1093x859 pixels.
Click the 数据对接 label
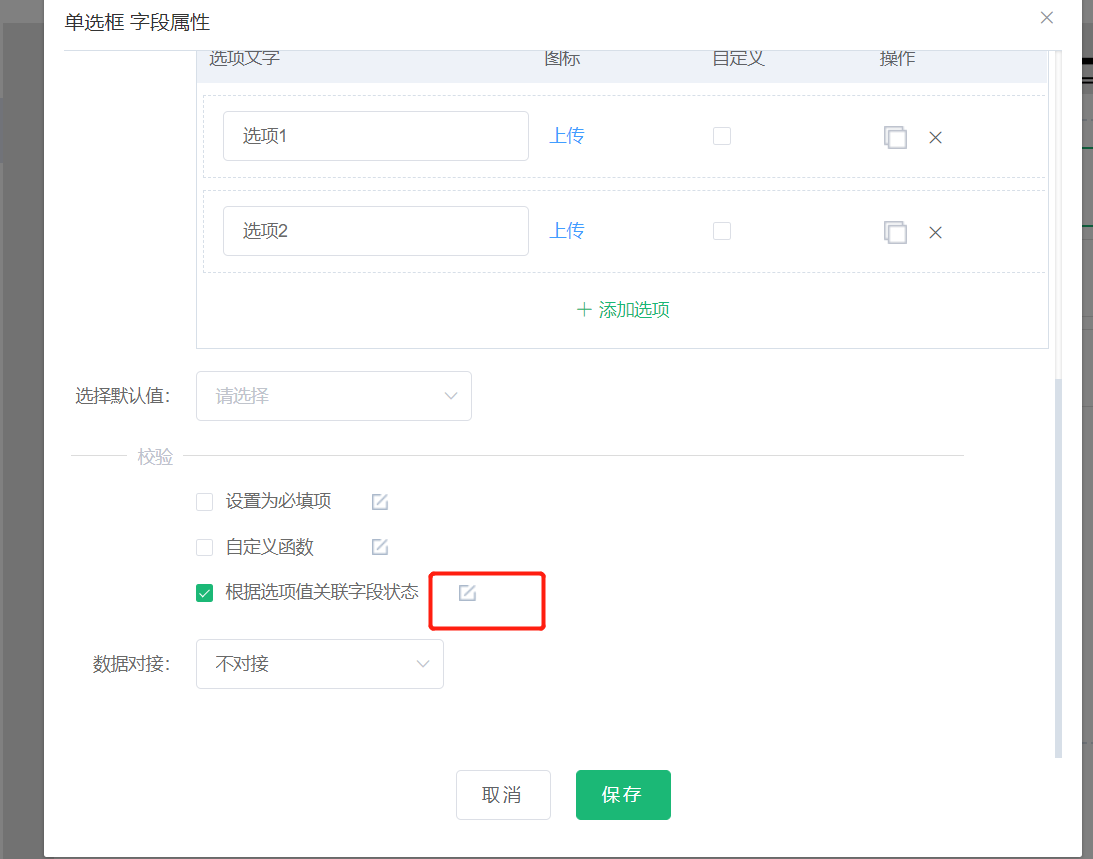pyautogui.click(x=132, y=664)
